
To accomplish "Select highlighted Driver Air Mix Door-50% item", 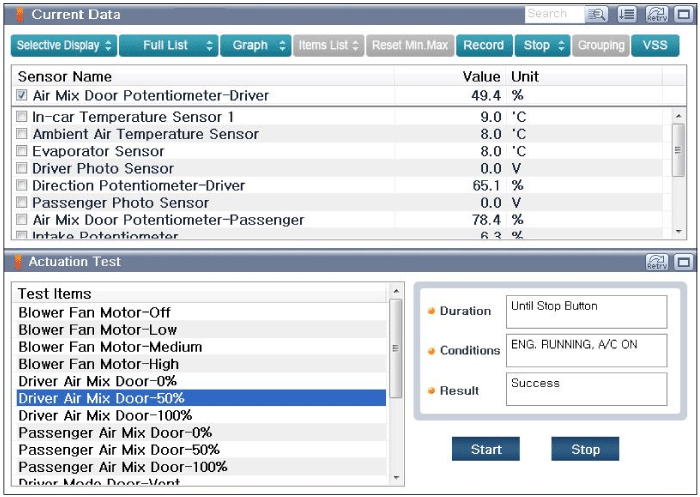I will [201, 398].
